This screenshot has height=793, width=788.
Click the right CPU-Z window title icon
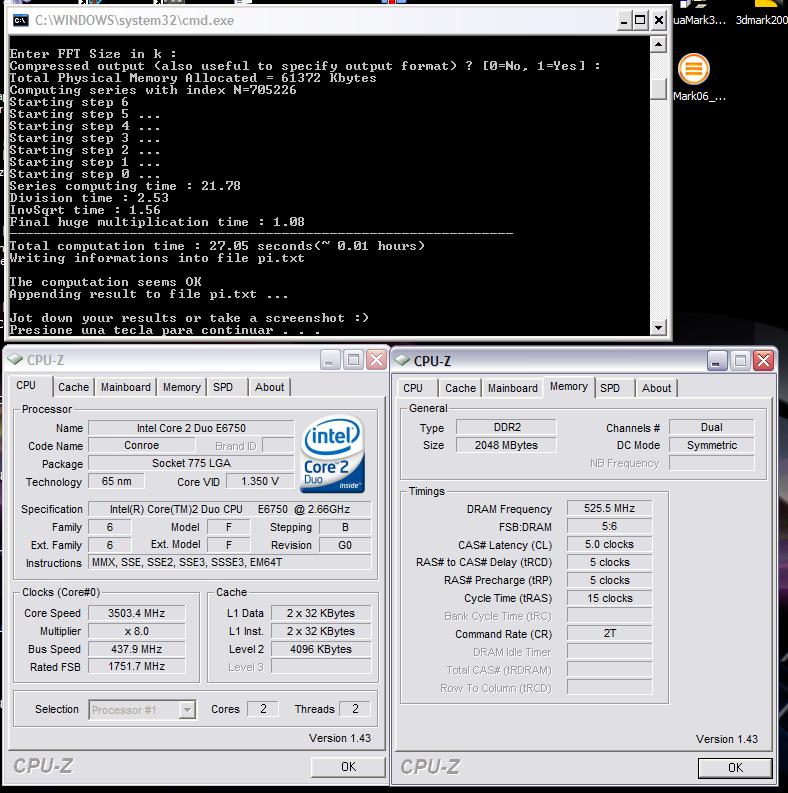(402, 361)
